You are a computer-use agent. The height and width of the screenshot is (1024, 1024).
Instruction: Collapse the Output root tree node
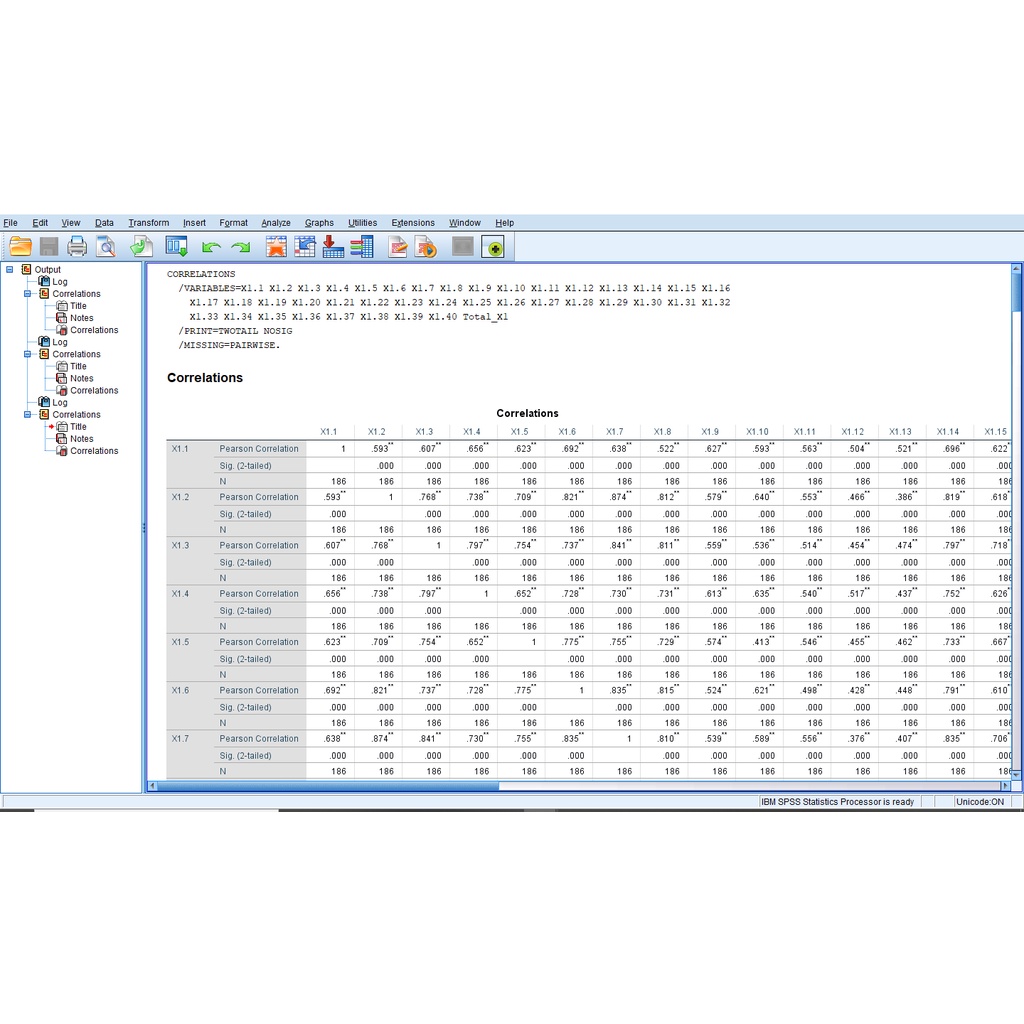10,269
